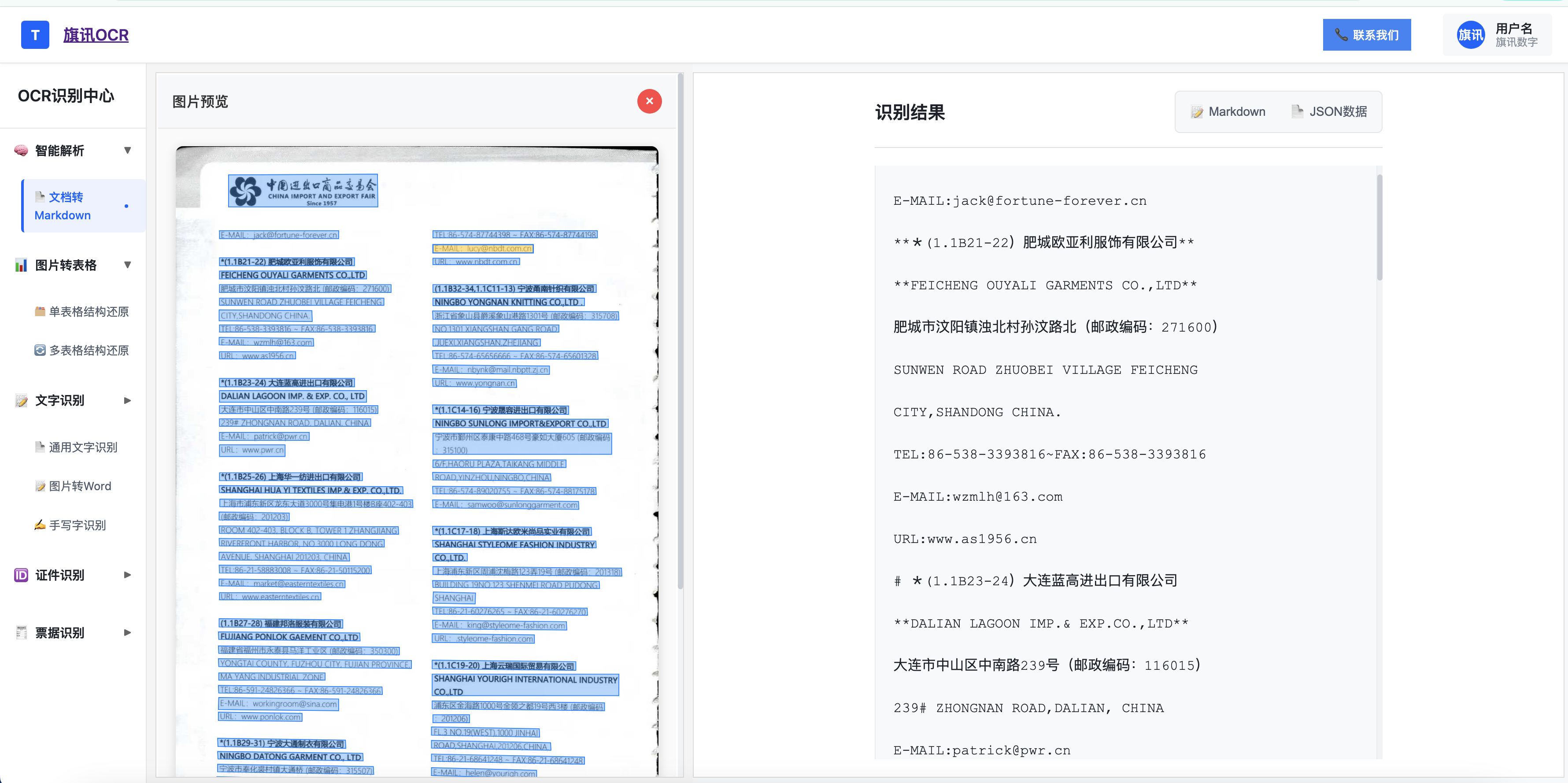Expand the 文字识别 section arrow
Image resolution: width=1568 pixels, height=783 pixels.
click(127, 400)
